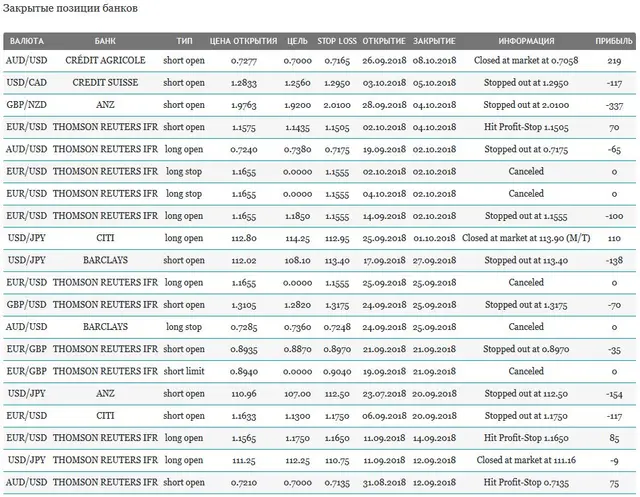Click the 'short limit' type cell
The height and width of the screenshot is (497, 640).
[x=184, y=371]
